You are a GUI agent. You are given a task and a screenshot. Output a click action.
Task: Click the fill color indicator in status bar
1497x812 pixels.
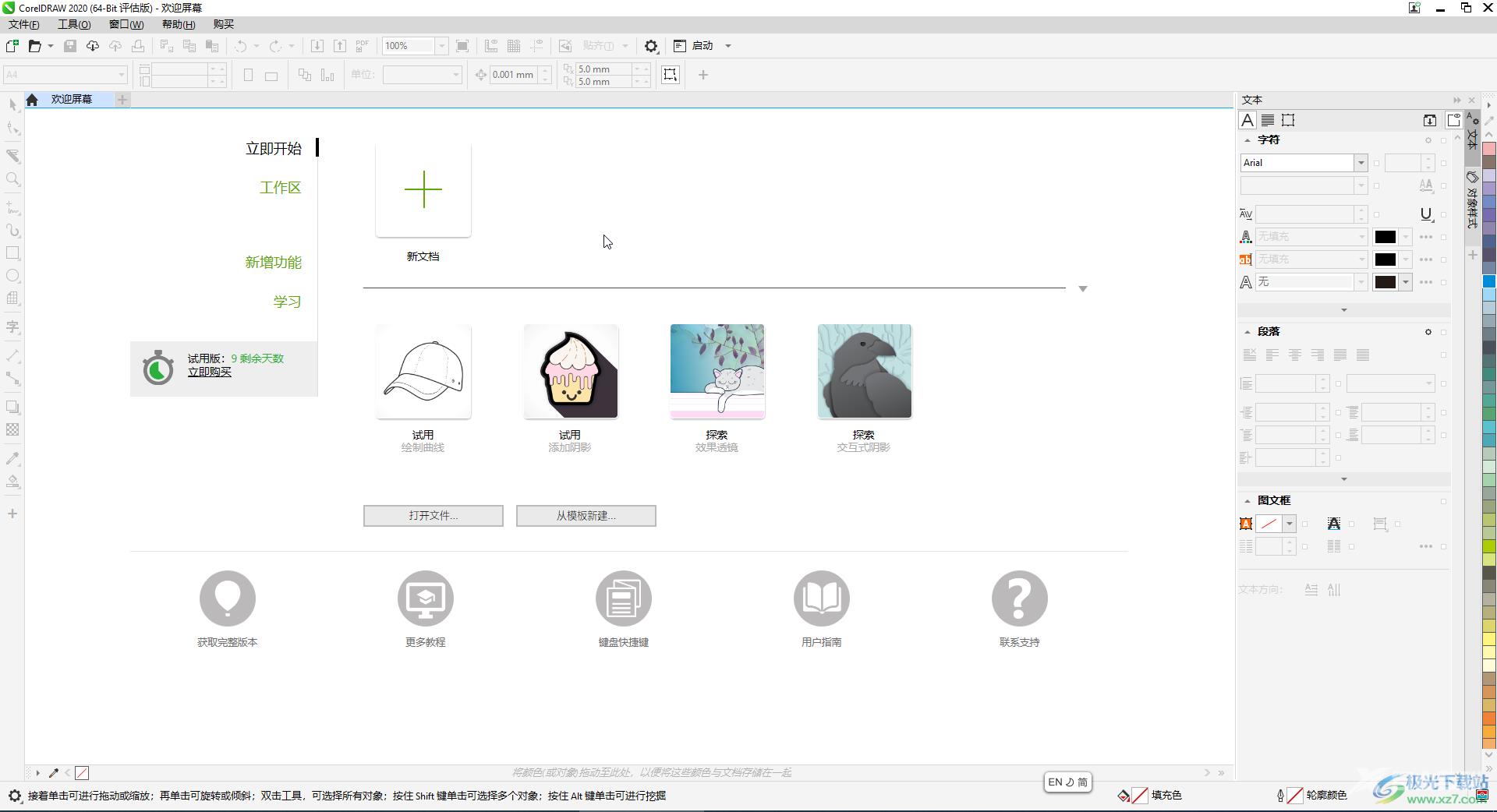point(1140,796)
